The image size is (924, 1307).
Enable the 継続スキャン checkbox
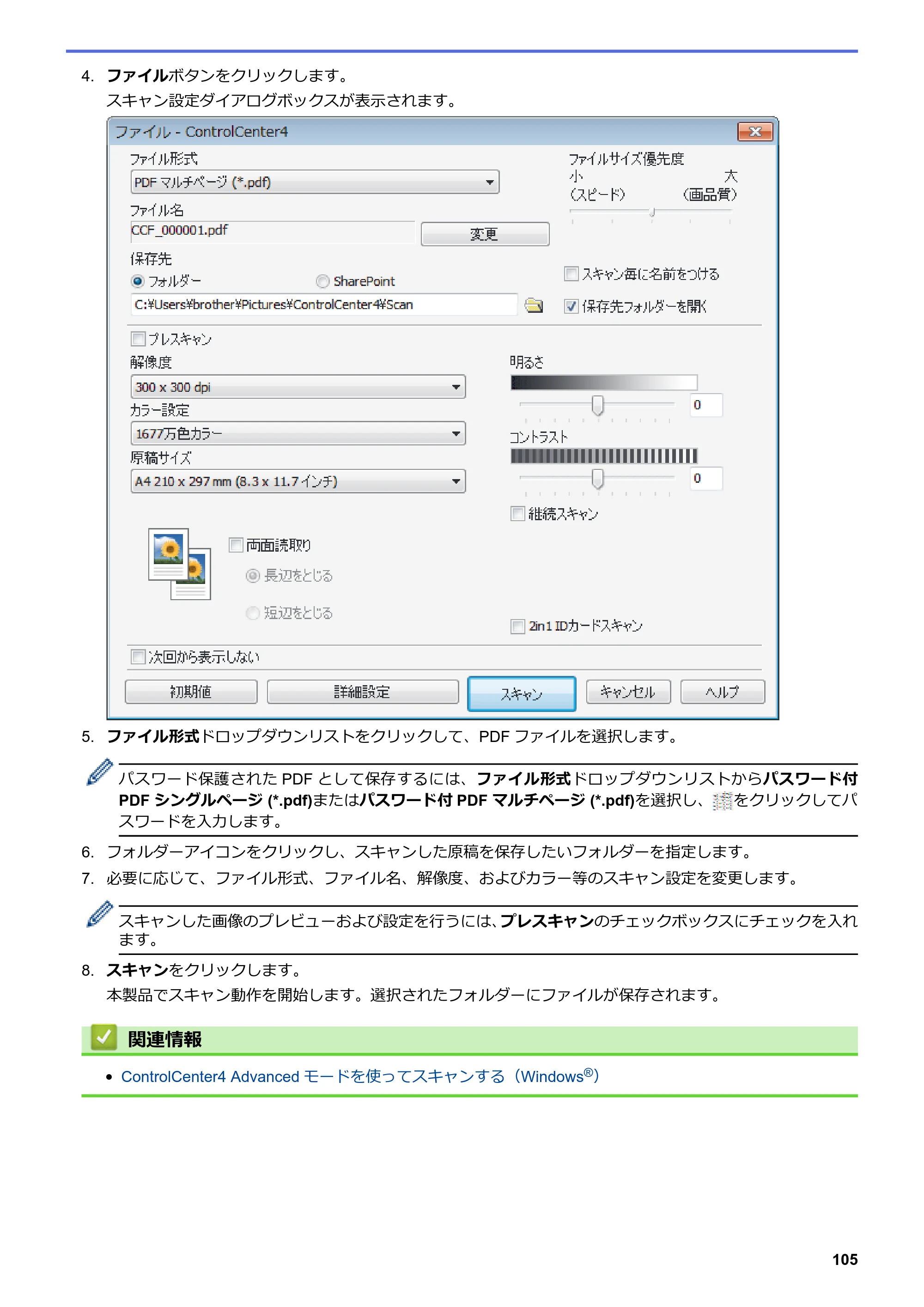click(x=517, y=514)
